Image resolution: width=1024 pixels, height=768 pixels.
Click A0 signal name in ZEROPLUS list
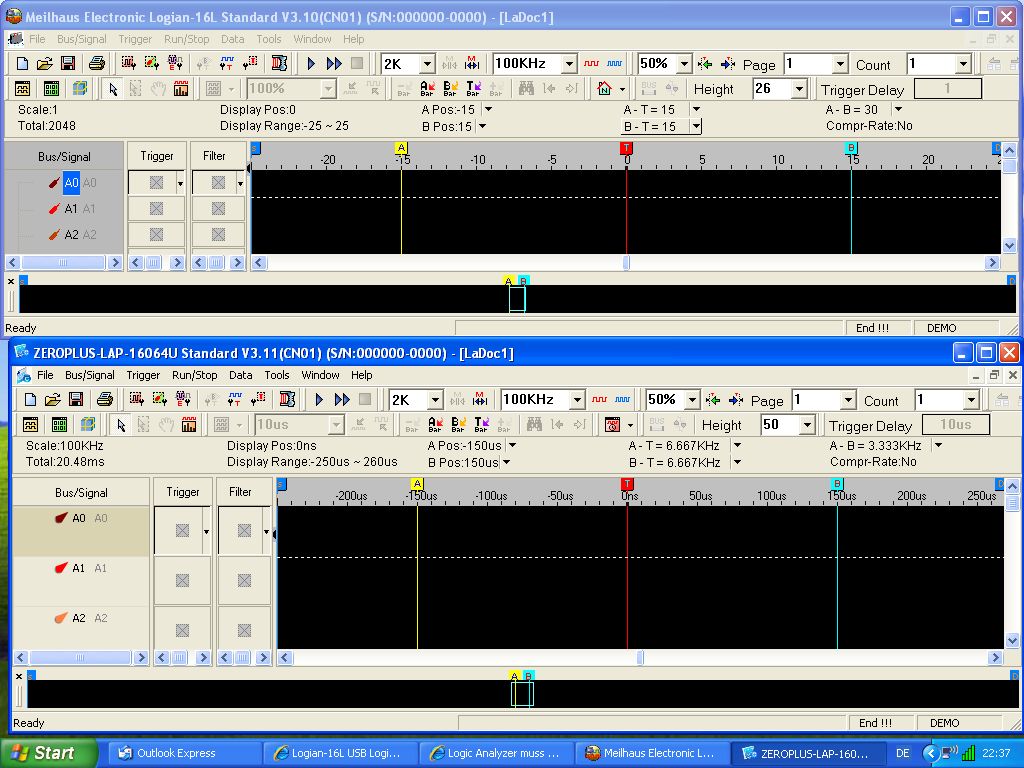tap(78, 518)
